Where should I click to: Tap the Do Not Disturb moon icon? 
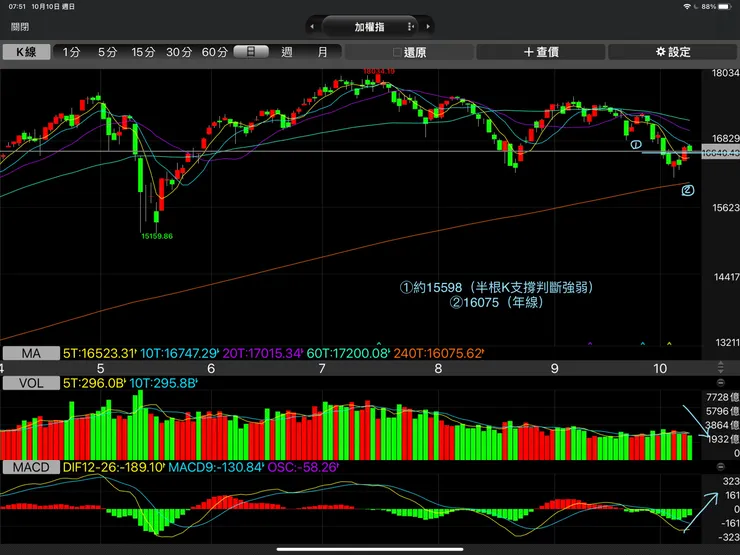(696, 7)
